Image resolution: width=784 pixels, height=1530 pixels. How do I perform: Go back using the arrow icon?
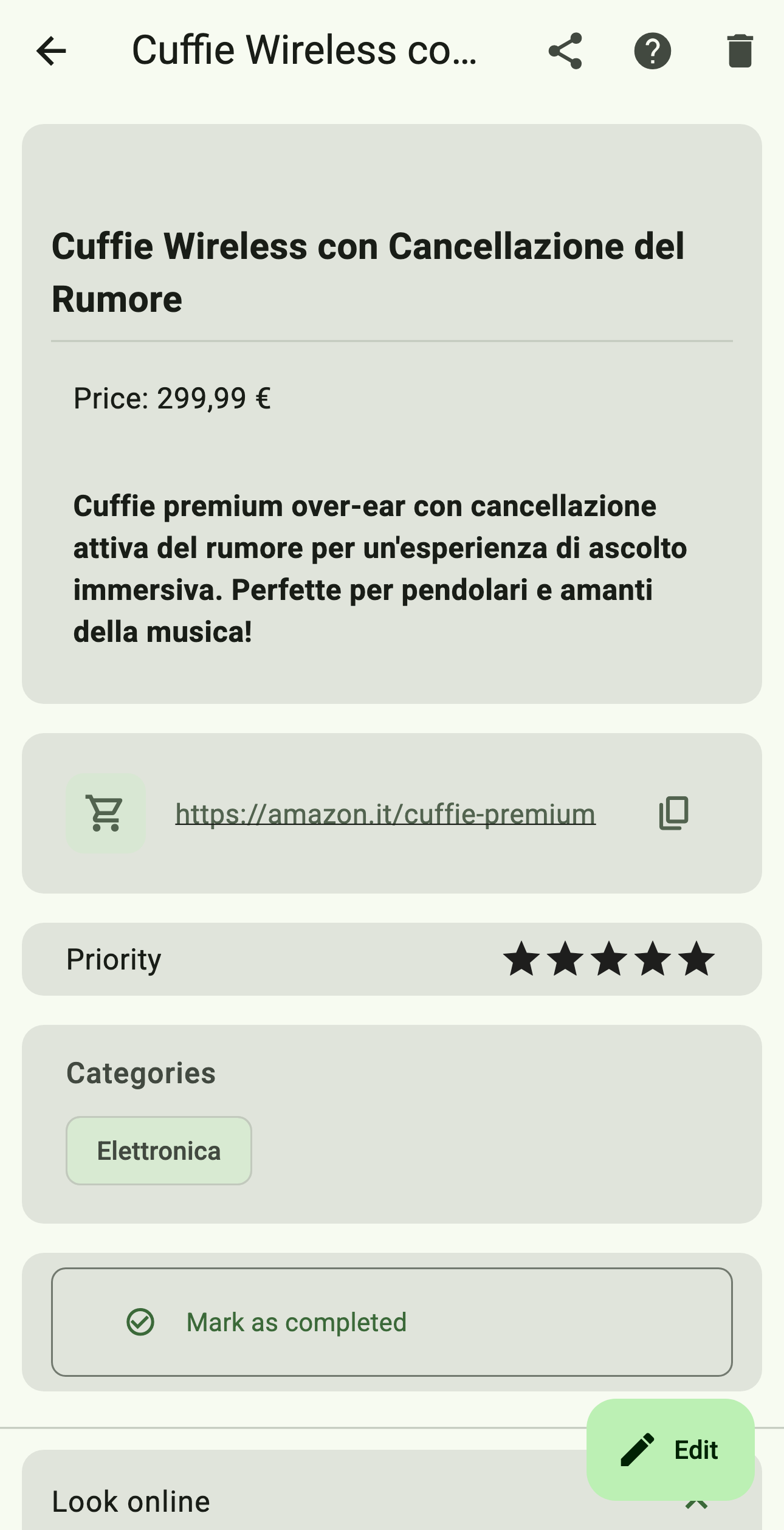(51, 50)
